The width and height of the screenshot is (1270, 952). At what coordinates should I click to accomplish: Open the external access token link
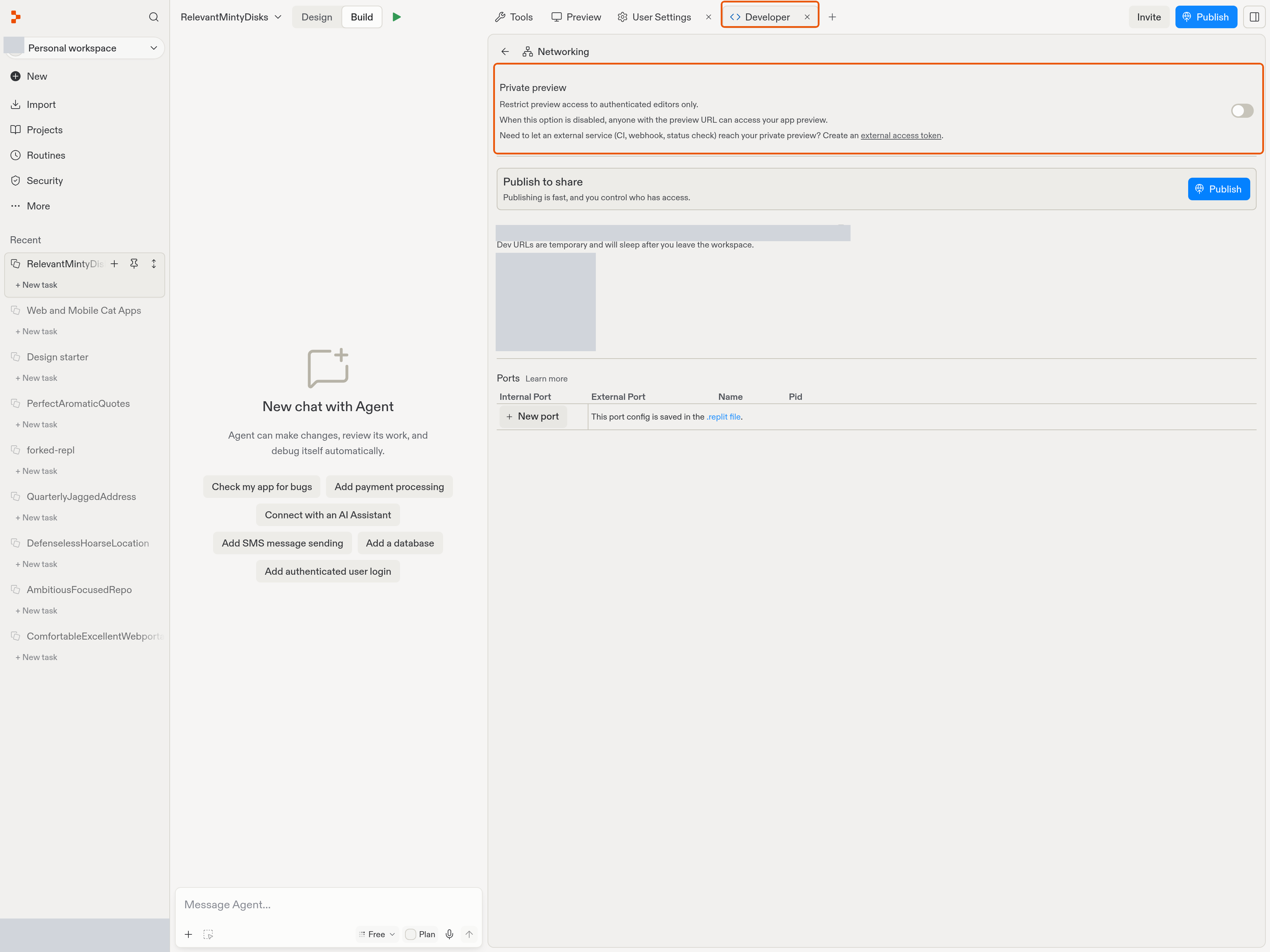pos(901,135)
